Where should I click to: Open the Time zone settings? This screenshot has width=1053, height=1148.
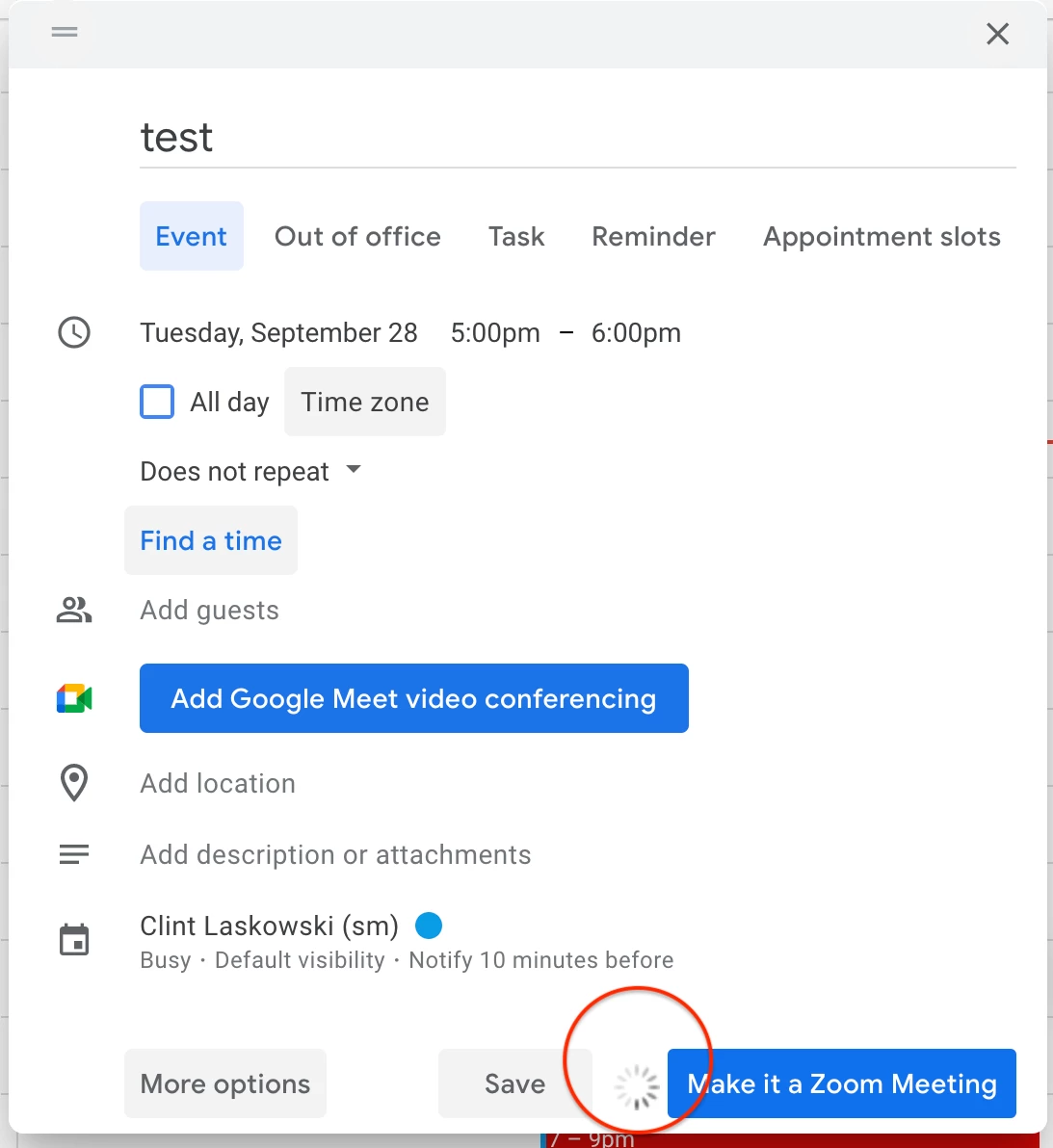pyautogui.click(x=365, y=402)
